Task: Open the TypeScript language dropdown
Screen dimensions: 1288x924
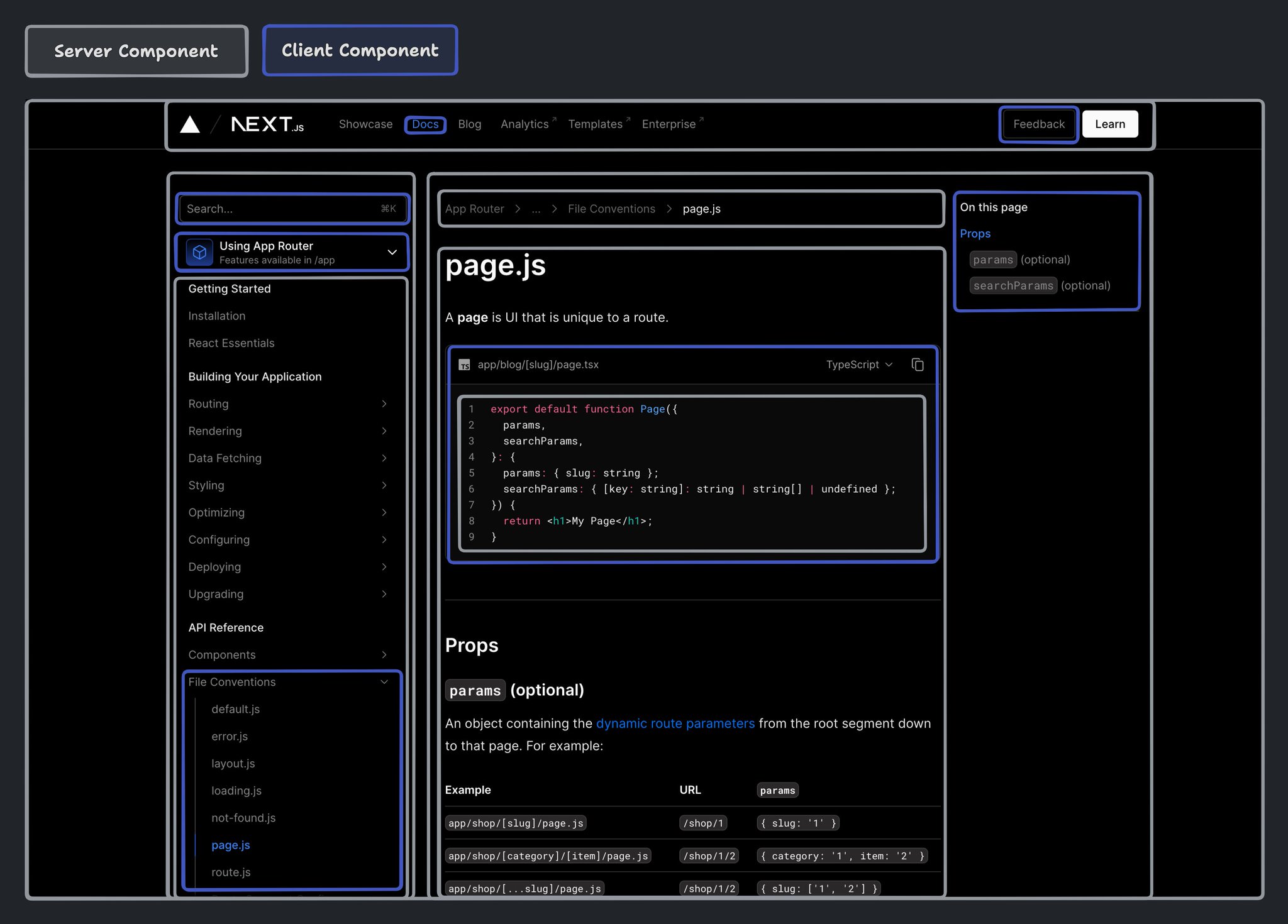Action: pos(859,365)
